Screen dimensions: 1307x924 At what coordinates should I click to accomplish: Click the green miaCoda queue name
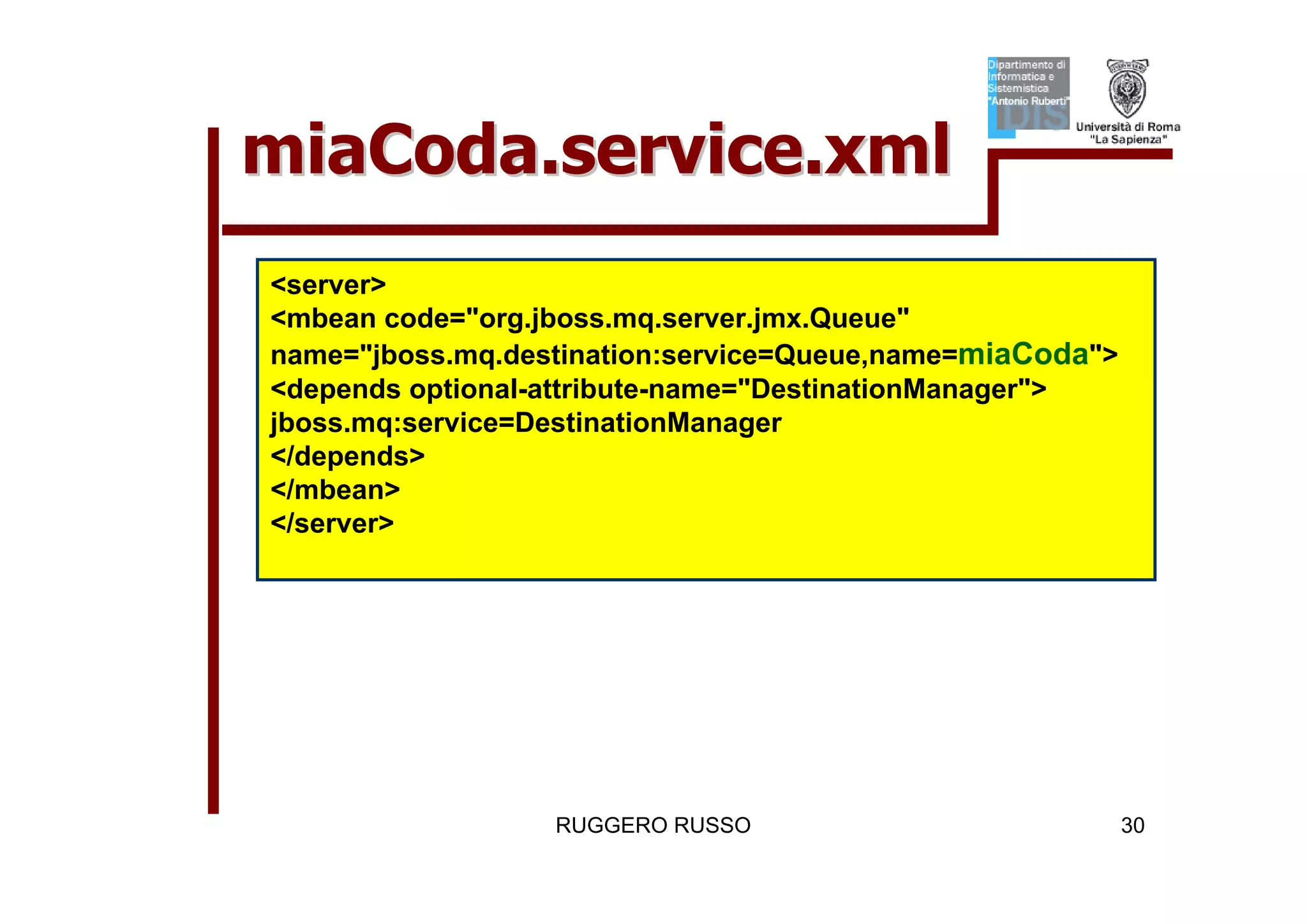coord(1023,354)
